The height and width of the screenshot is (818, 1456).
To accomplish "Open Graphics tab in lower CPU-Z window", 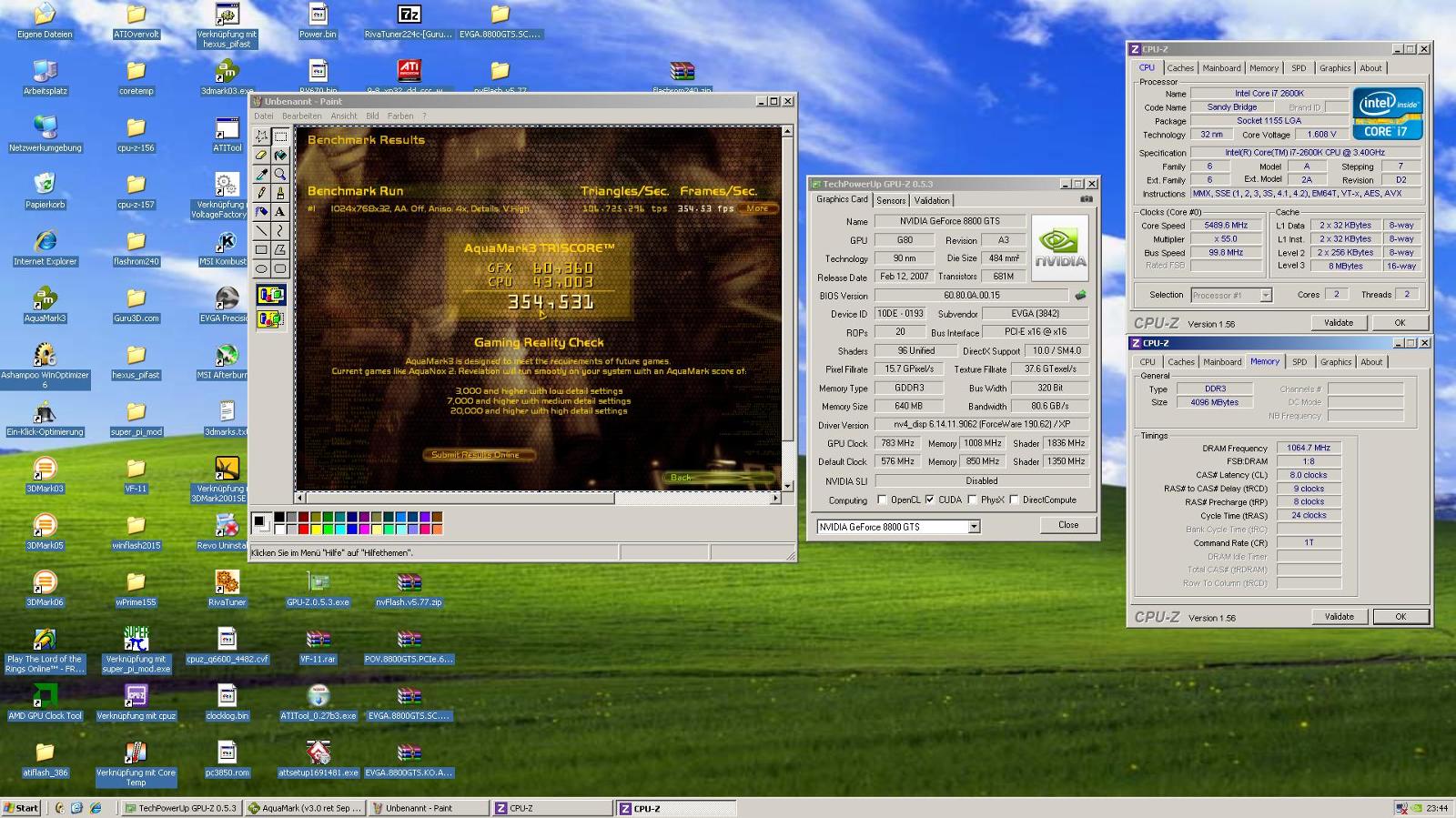I will click(1336, 362).
